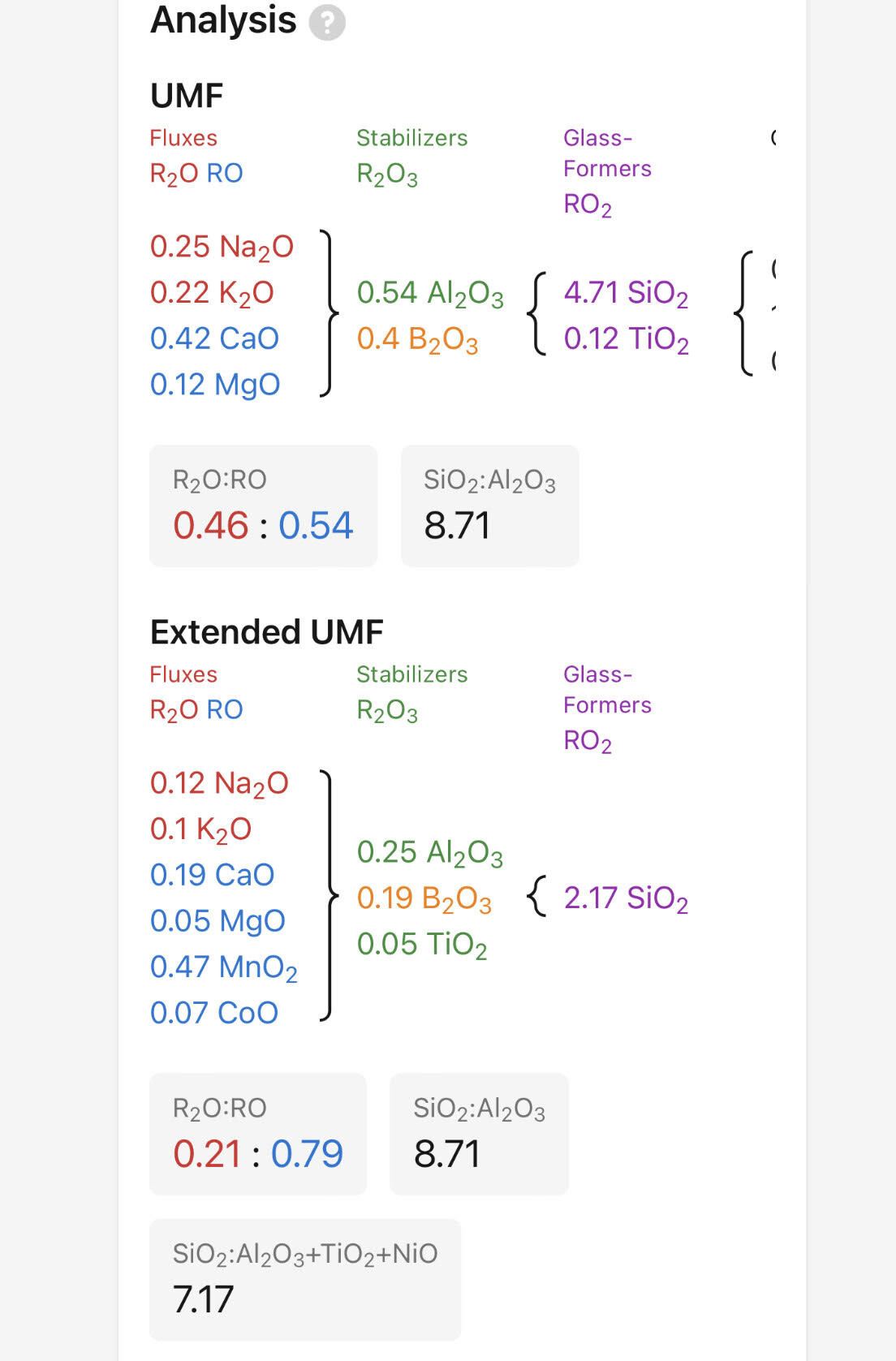Select the 2.17 SiO2 value in Extended UMF

pos(626,898)
